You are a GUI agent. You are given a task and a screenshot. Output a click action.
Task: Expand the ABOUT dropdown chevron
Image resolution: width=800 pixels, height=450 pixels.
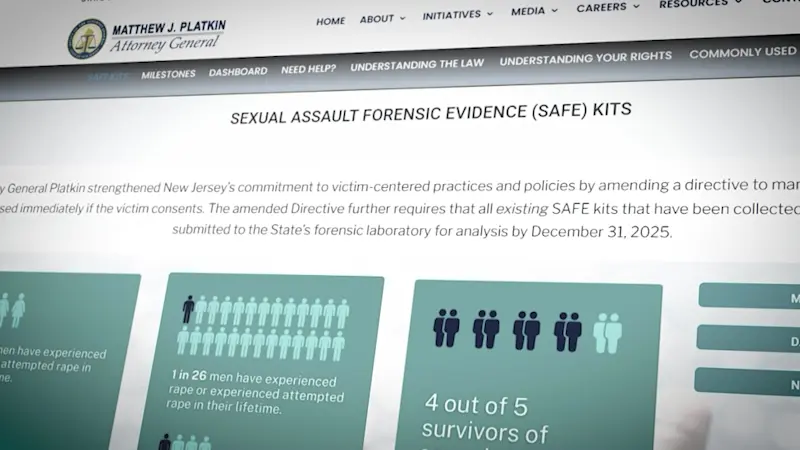pyautogui.click(x=403, y=18)
